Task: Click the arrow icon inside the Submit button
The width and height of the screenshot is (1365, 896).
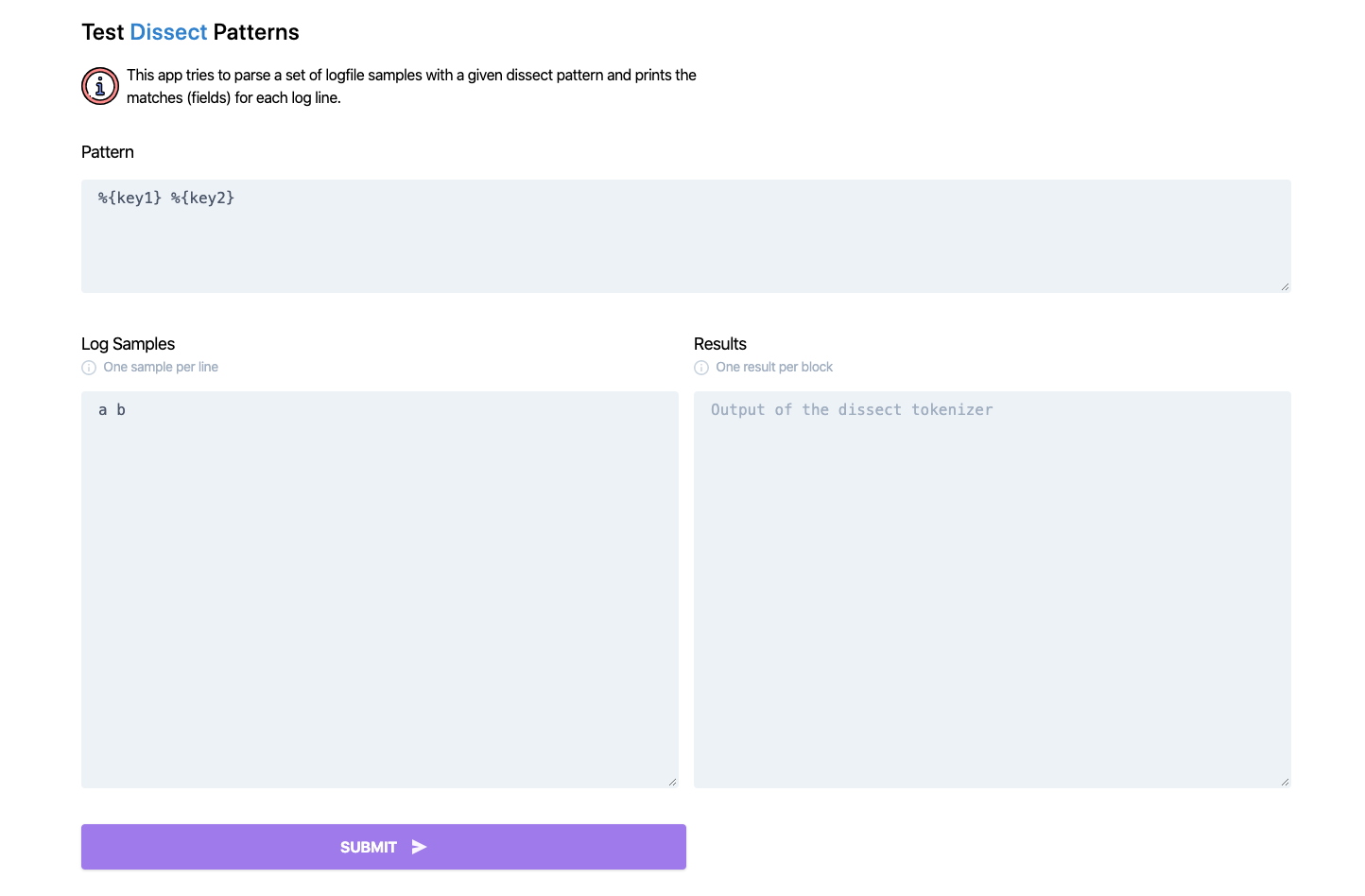Action: click(418, 847)
